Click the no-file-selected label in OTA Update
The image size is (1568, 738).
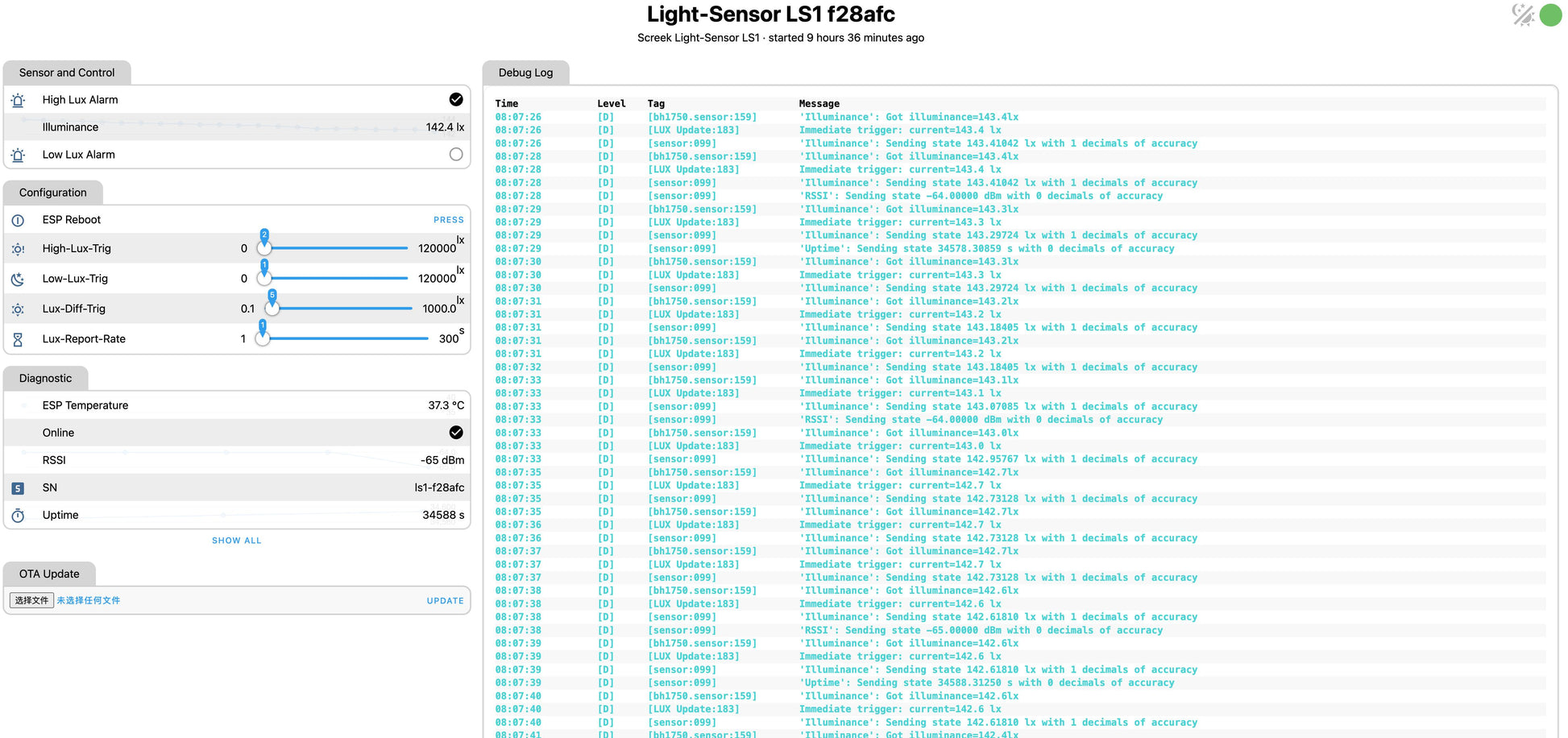click(89, 600)
